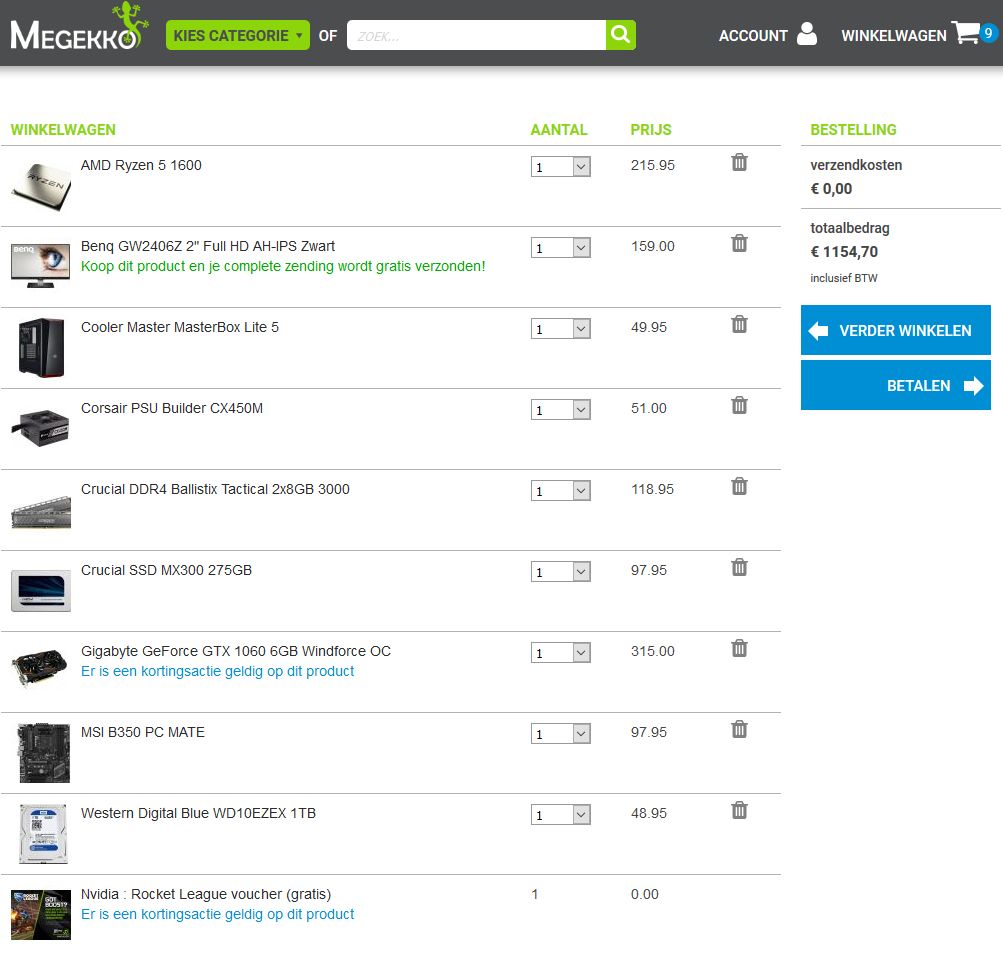The image size is (1003, 971).
Task: Open the MSI motherboard thumbnail
Action: pos(43,753)
